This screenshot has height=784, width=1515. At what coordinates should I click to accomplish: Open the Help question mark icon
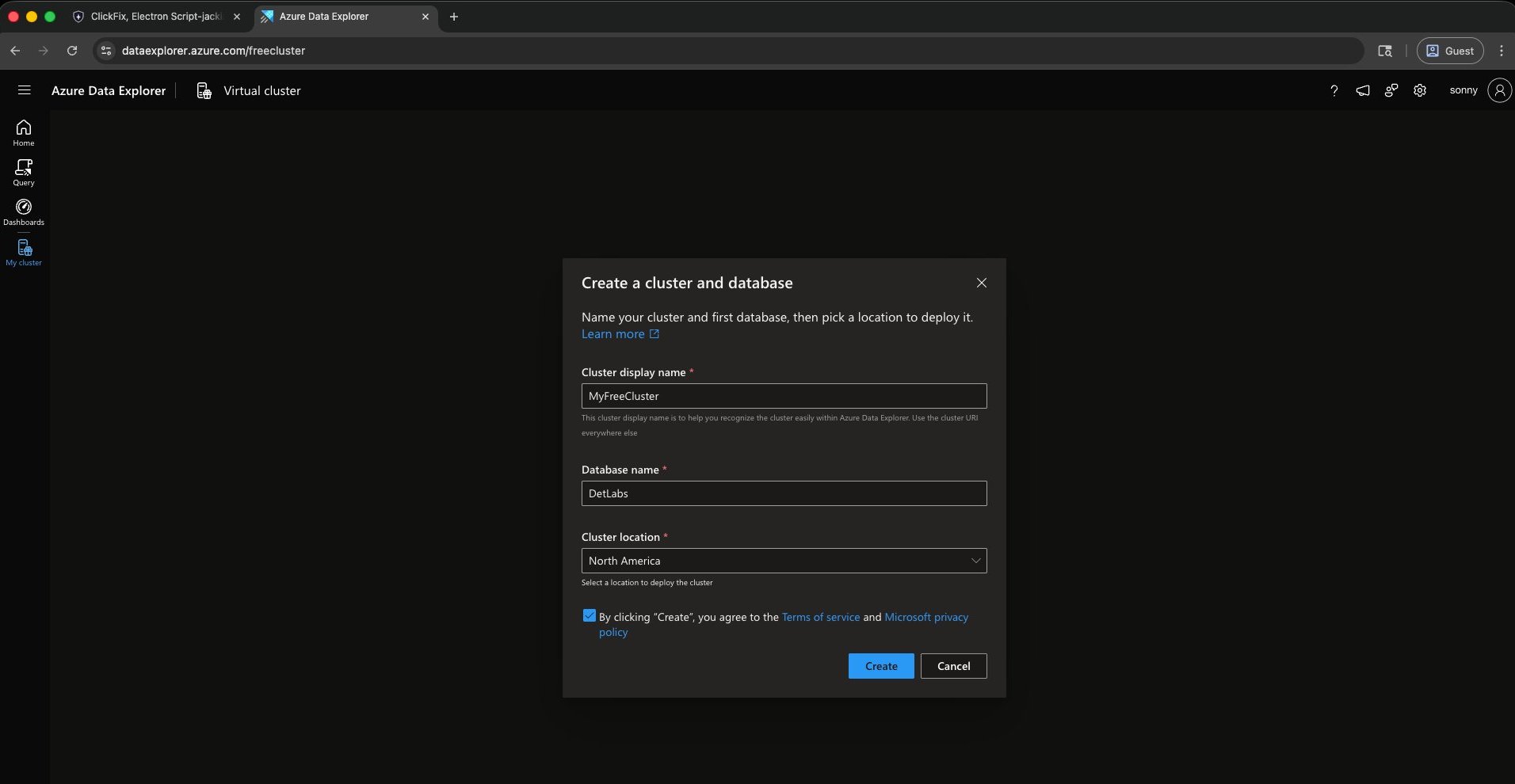(1334, 90)
